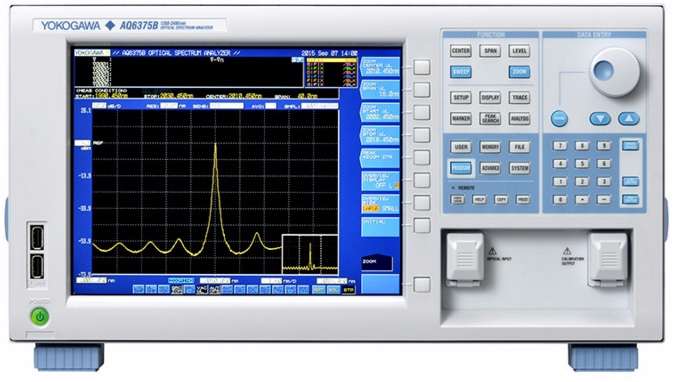Select the INITIAL softkey on screen

point(380,227)
